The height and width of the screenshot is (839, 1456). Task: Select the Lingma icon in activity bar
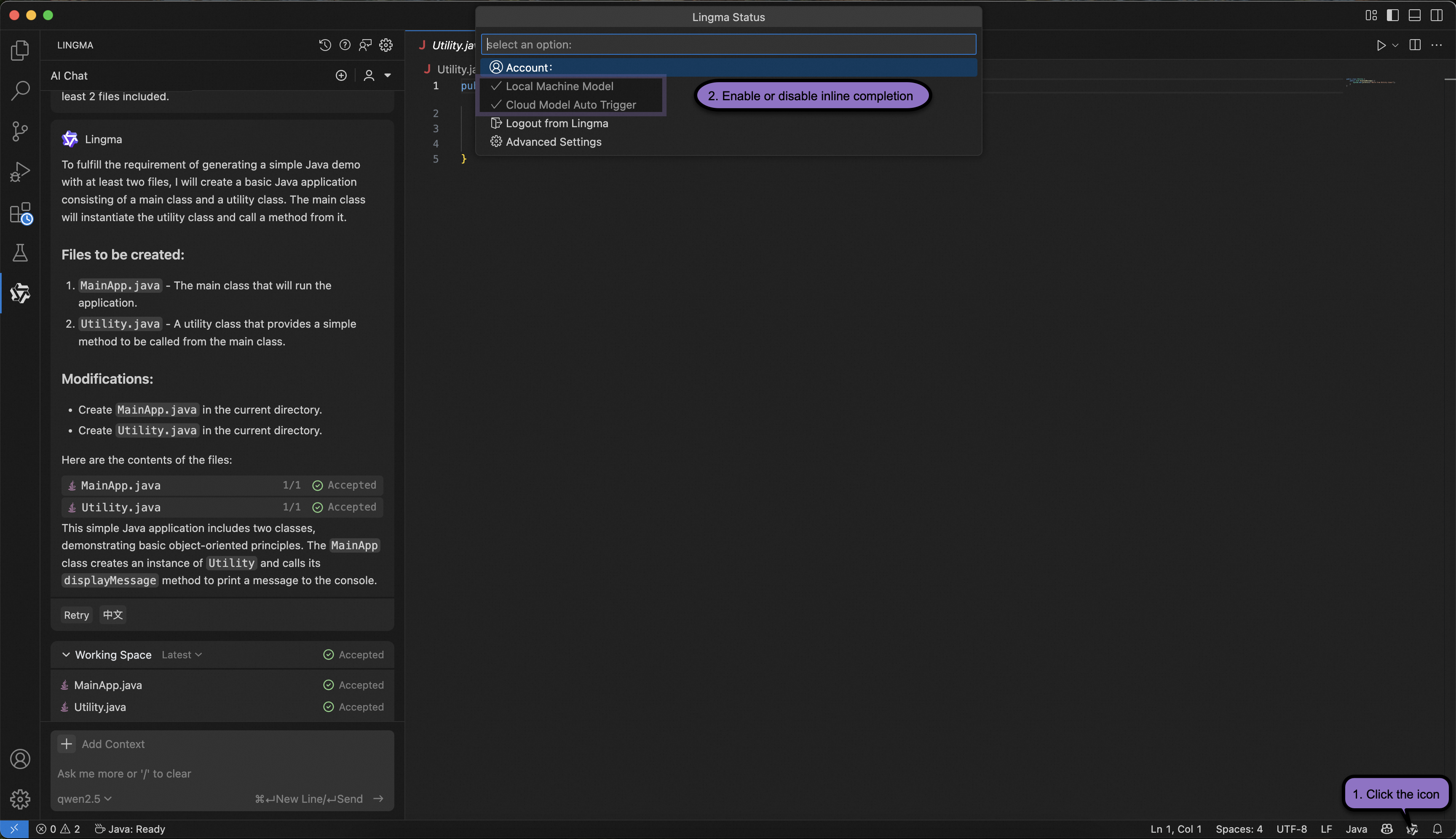coord(20,293)
